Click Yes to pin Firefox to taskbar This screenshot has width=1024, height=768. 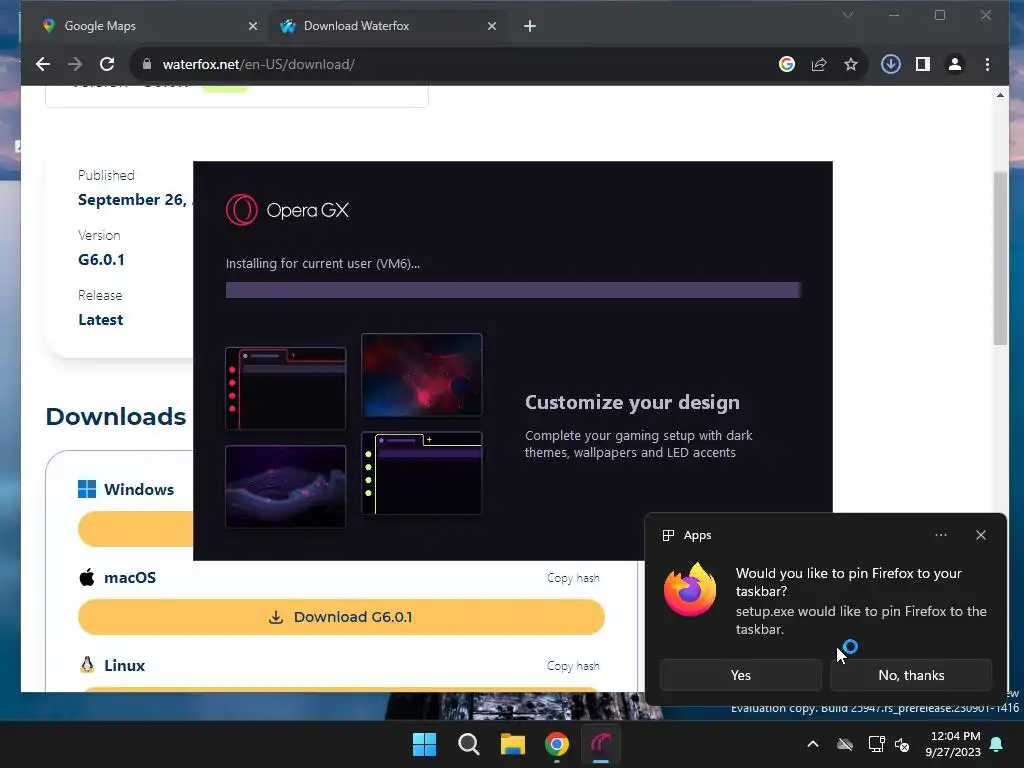tap(741, 675)
